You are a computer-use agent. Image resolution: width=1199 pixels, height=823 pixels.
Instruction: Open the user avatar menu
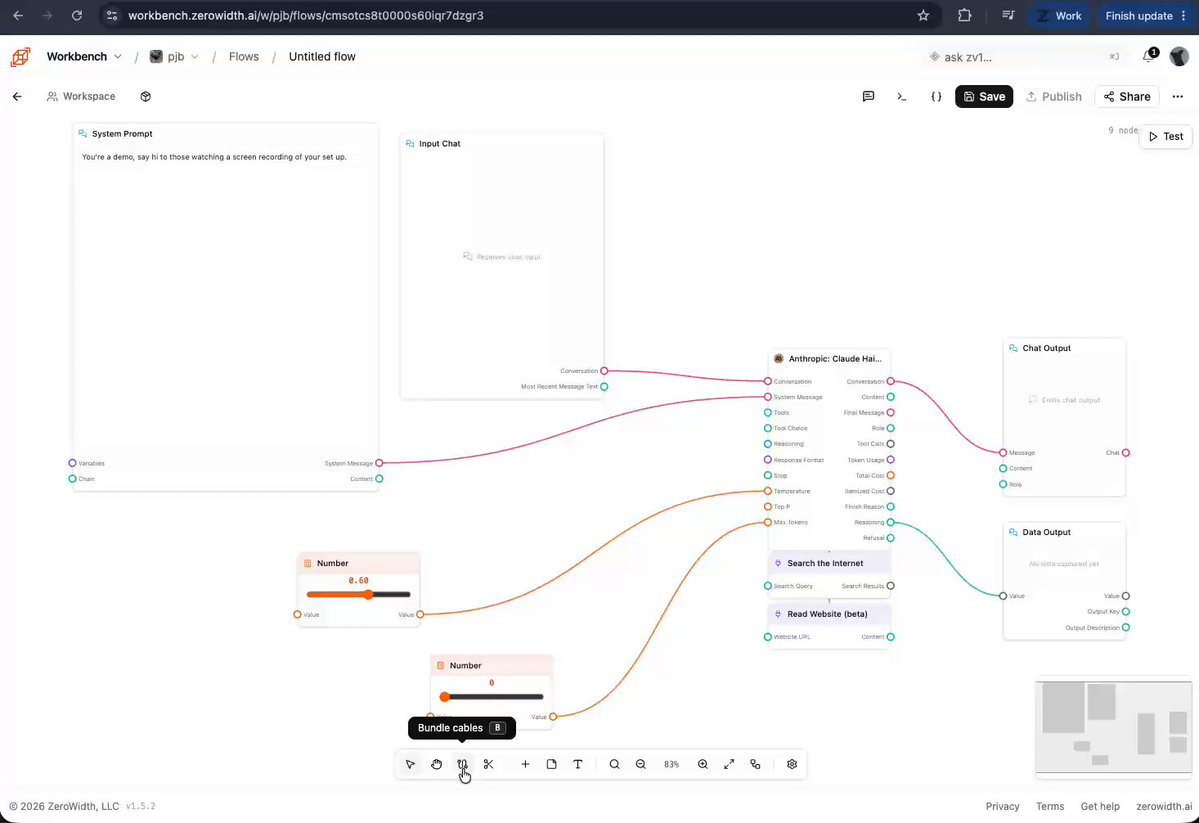pyautogui.click(x=1179, y=56)
